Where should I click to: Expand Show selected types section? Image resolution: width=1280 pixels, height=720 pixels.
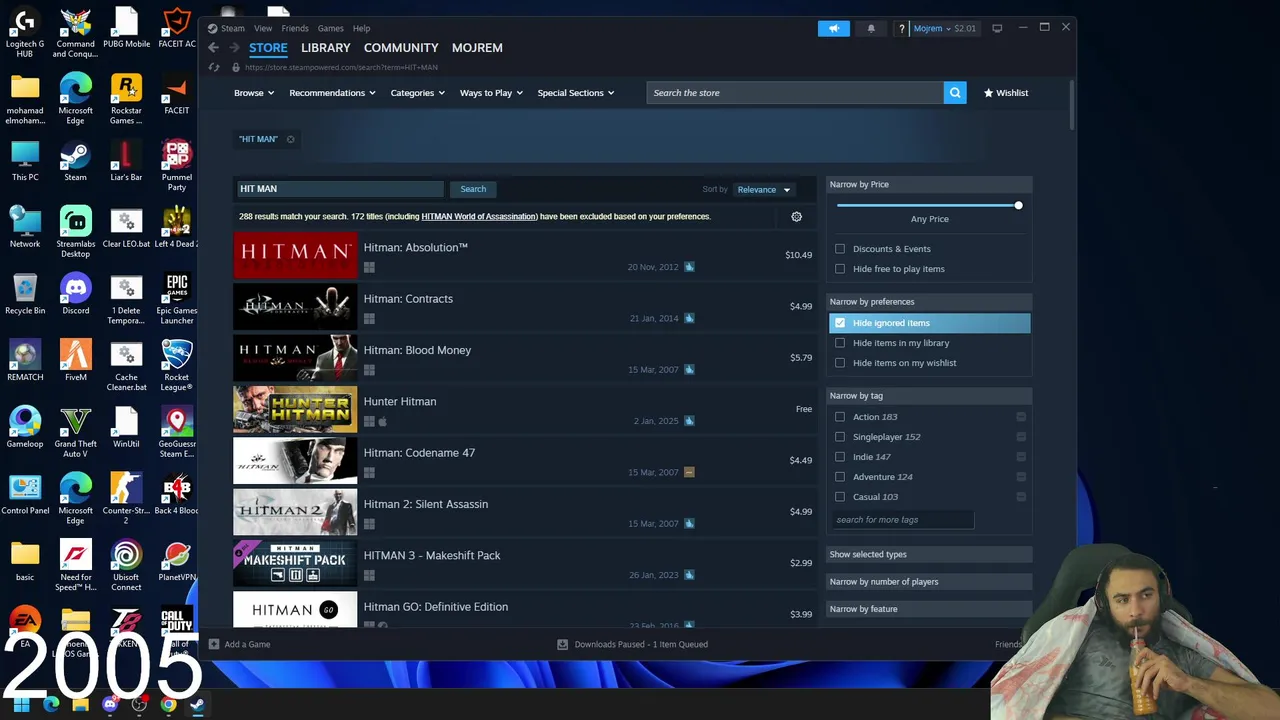[930, 554]
